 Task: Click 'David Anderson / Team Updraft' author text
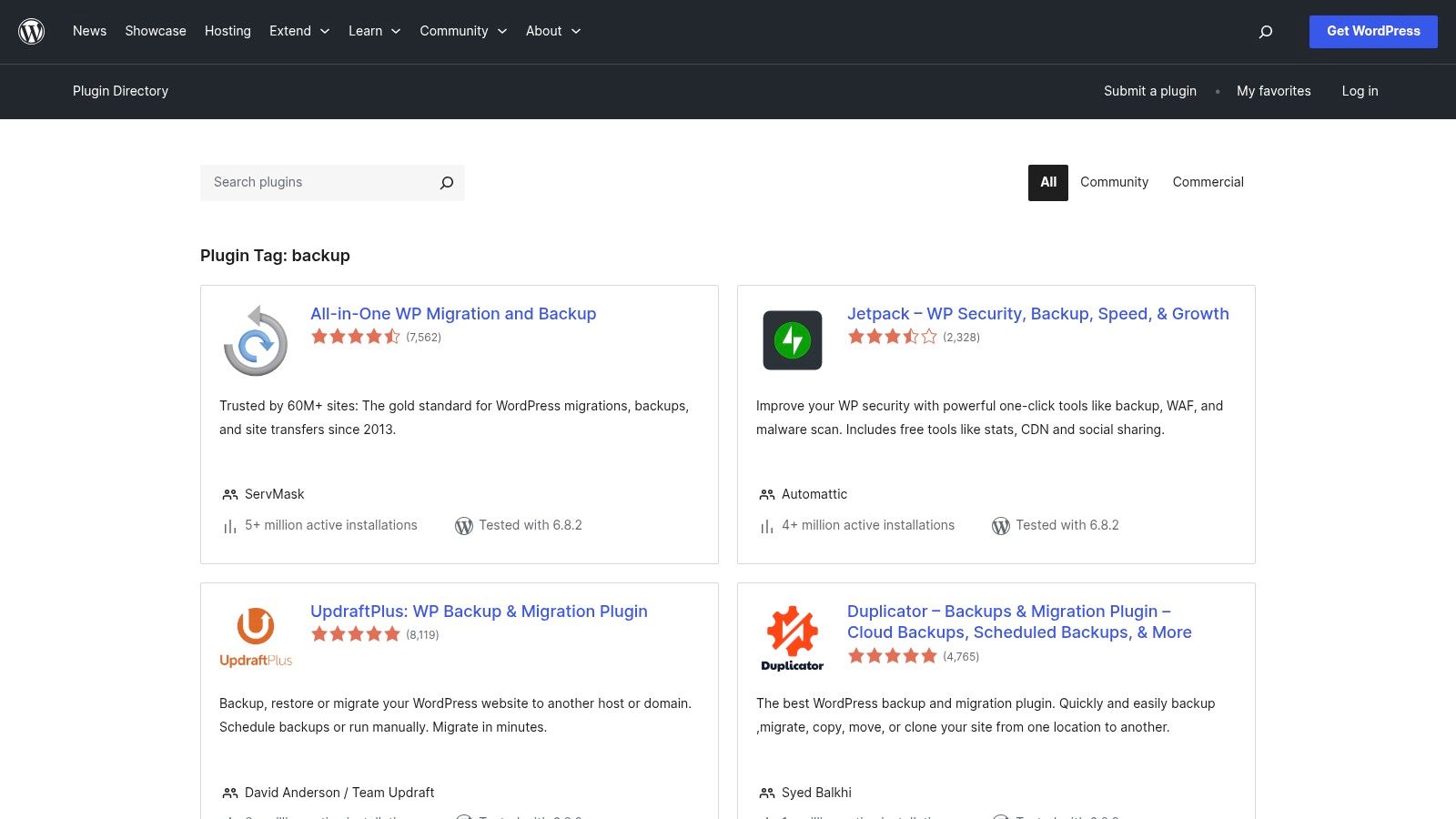tap(339, 793)
